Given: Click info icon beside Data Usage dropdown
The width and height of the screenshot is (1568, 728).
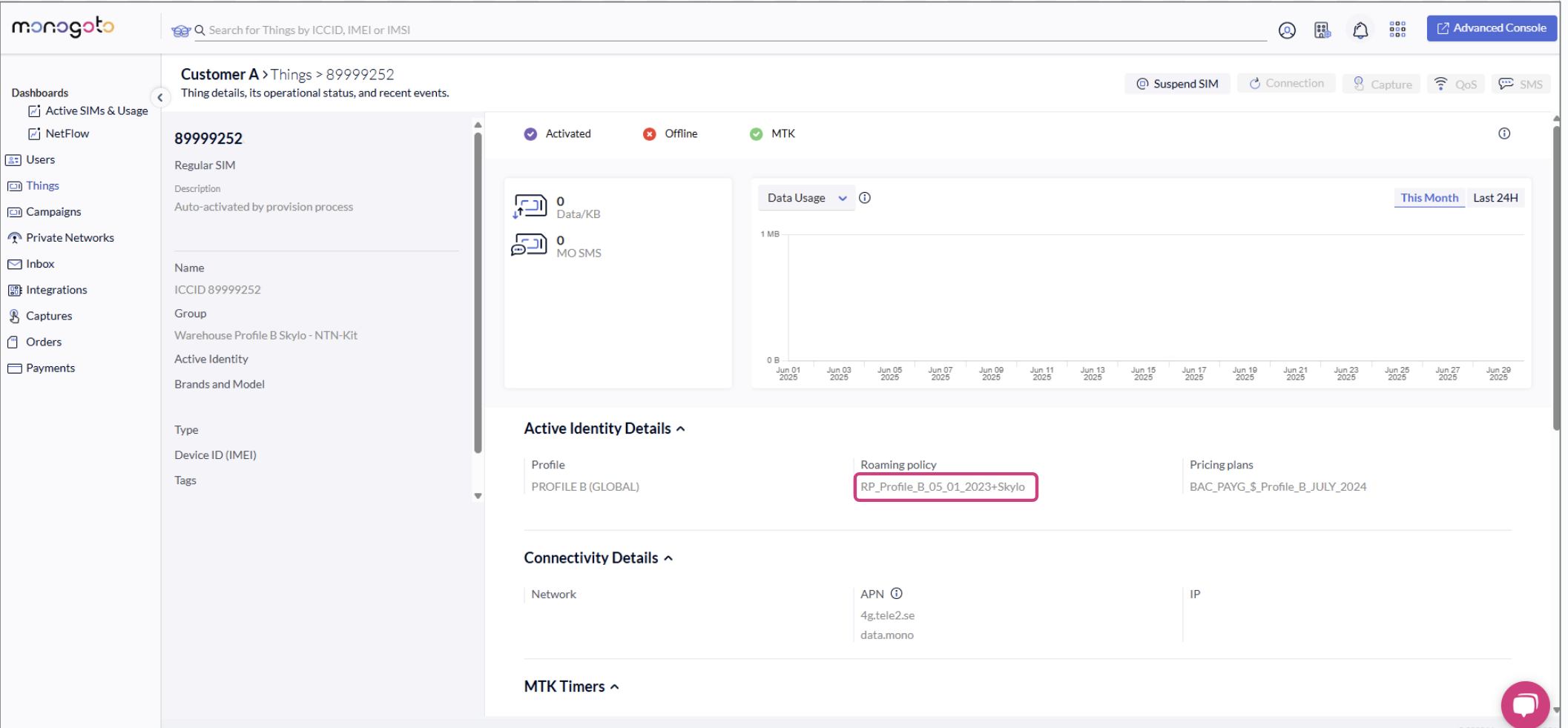Looking at the screenshot, I should coord(865,198).
